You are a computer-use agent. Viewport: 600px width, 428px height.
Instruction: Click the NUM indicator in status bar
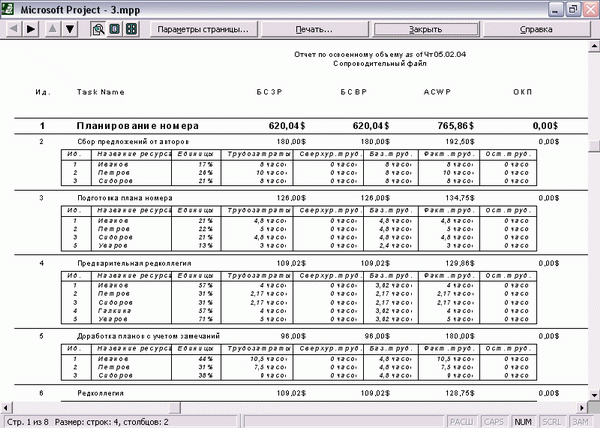523,421
